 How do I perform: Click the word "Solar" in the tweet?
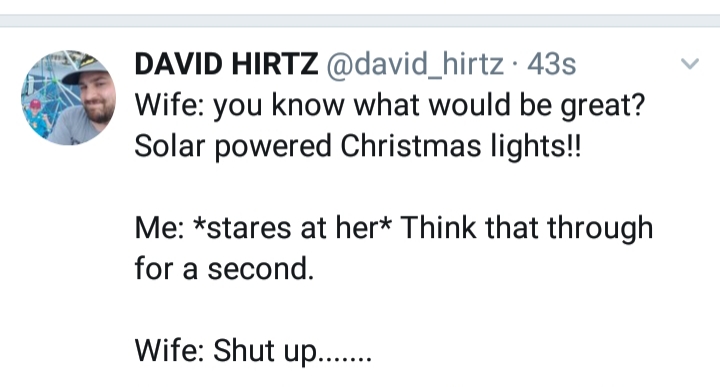(169, 146)
